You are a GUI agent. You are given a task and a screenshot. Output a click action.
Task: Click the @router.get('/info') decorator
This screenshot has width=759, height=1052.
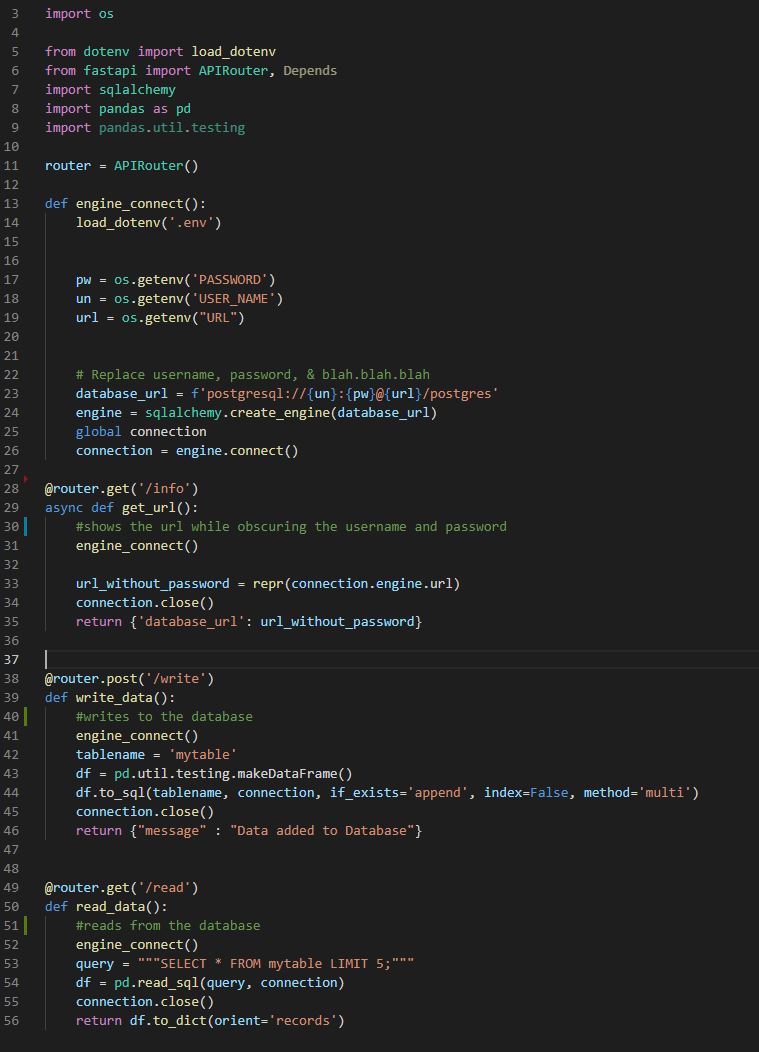[x=121, y=489]
